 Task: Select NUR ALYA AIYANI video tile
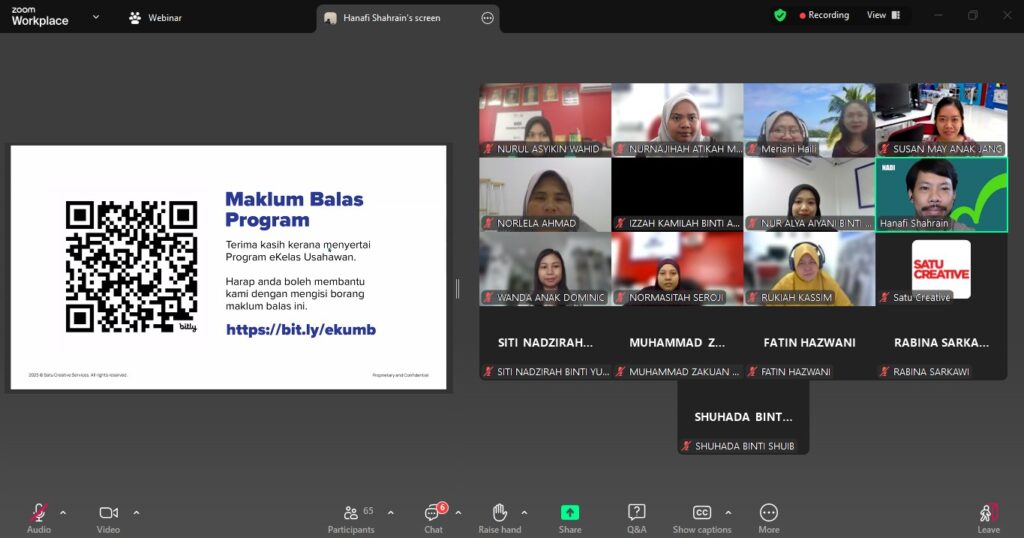click(x=809, y=195)
